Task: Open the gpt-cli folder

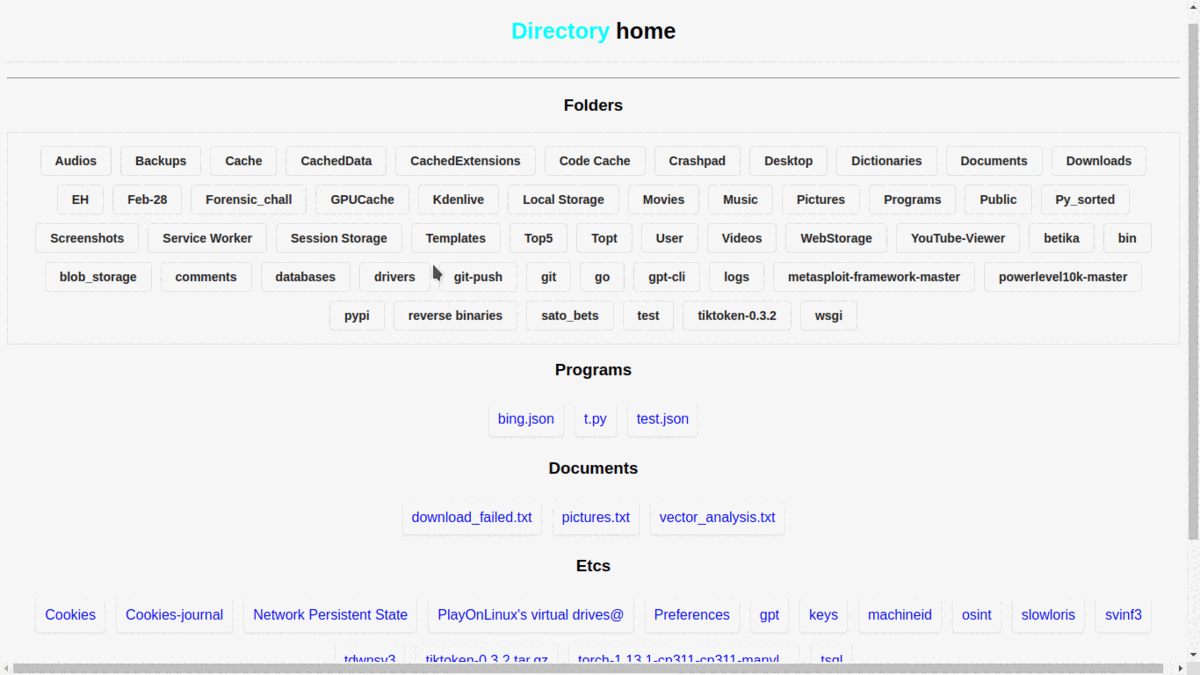Action: point(667,277)
